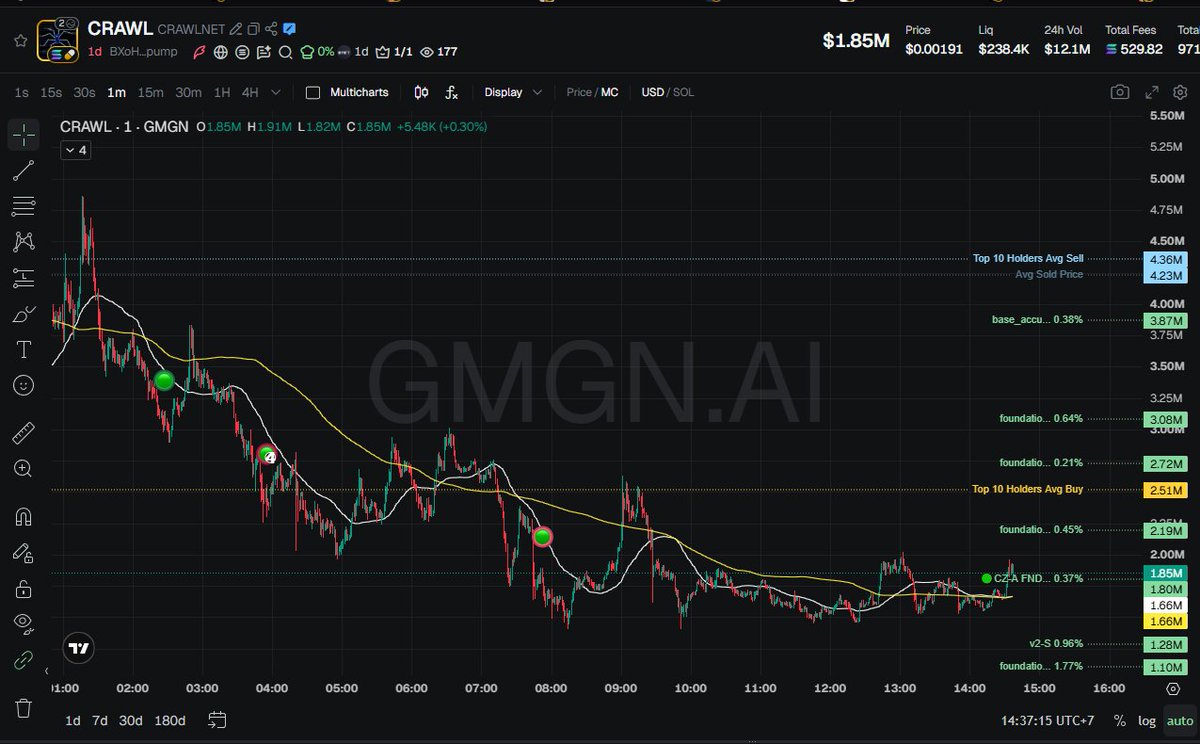Select the 1H timeframe
This screenshot has width=1200, height=744.
pos(222,92)
